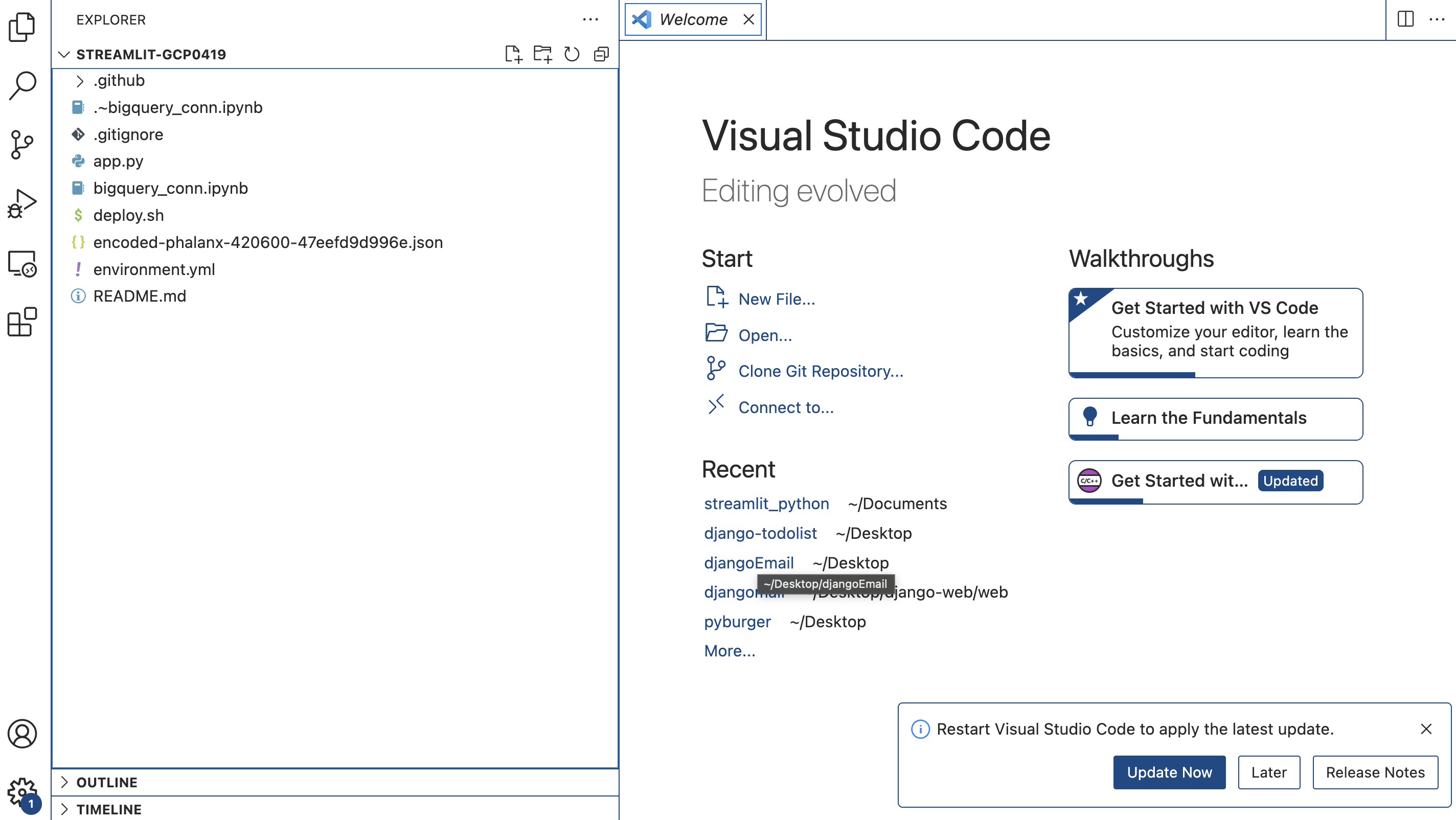Viewport: 1456px width, 820px height.
Task: Open the C/C++ Get Started walkthrough
Action: (x=1215, y=482)
